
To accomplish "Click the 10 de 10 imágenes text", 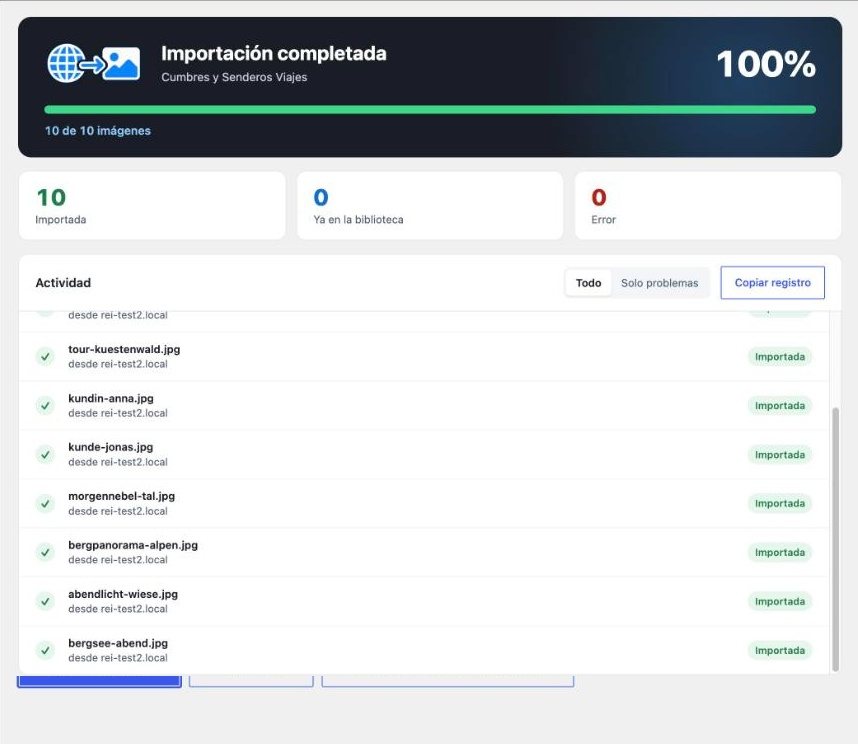I will click(x=98, y=131).
